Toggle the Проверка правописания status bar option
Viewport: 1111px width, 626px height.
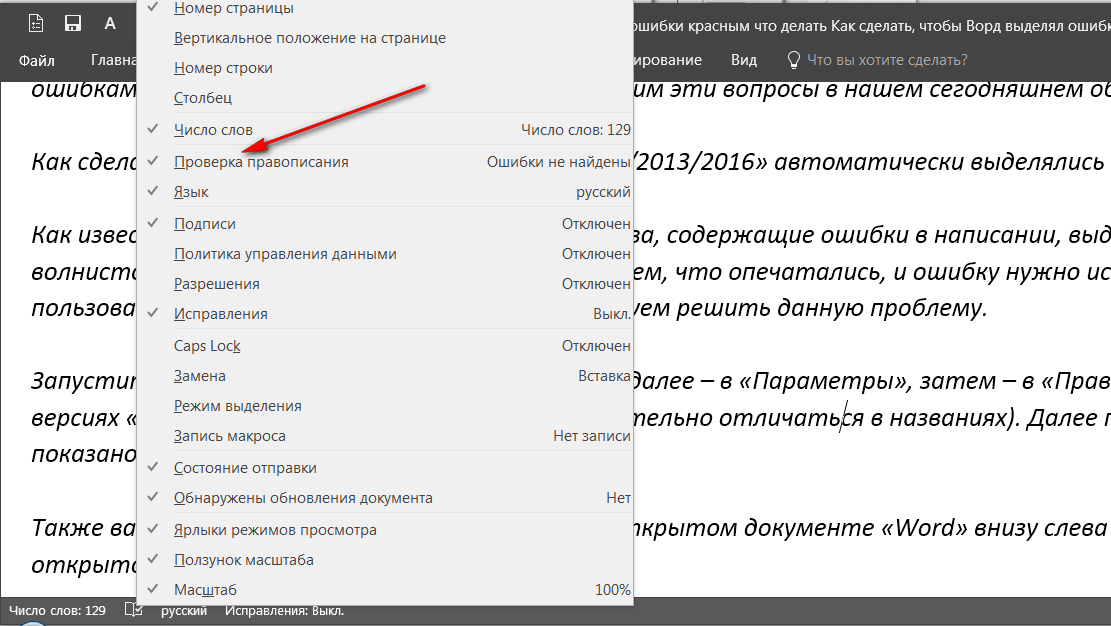(261, 161)
